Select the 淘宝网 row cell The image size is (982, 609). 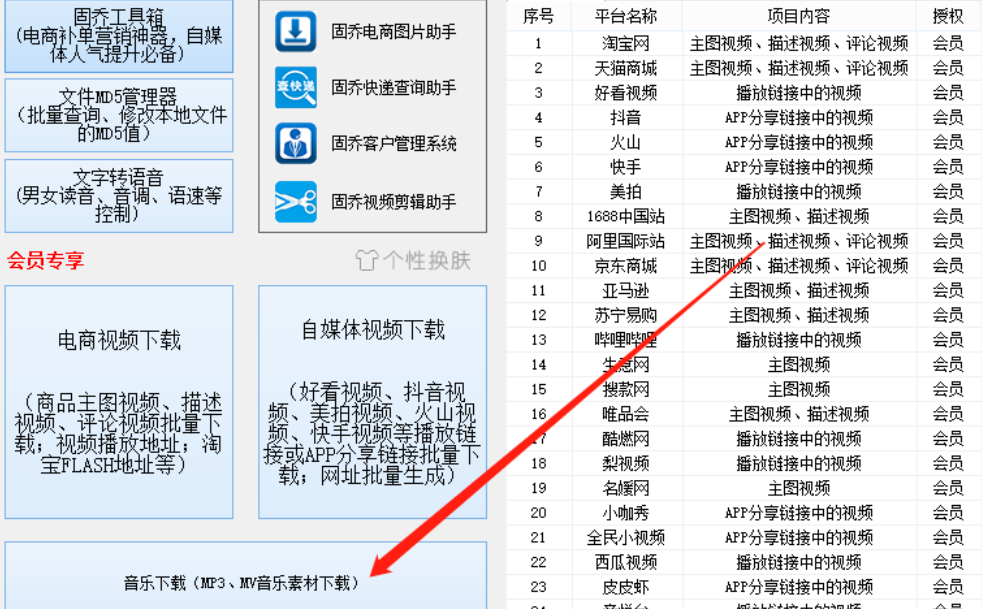point(626,43)
